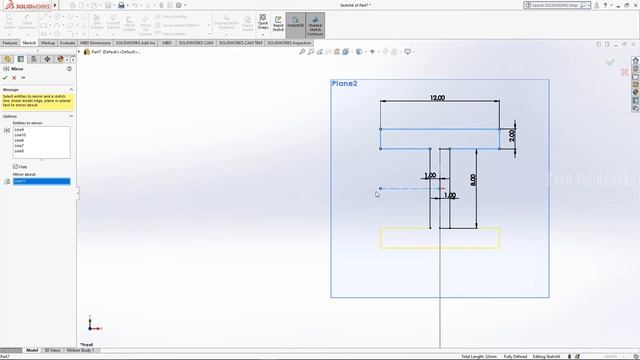
Task: Switch to the Model bottom tab
Action: point(32,350)
